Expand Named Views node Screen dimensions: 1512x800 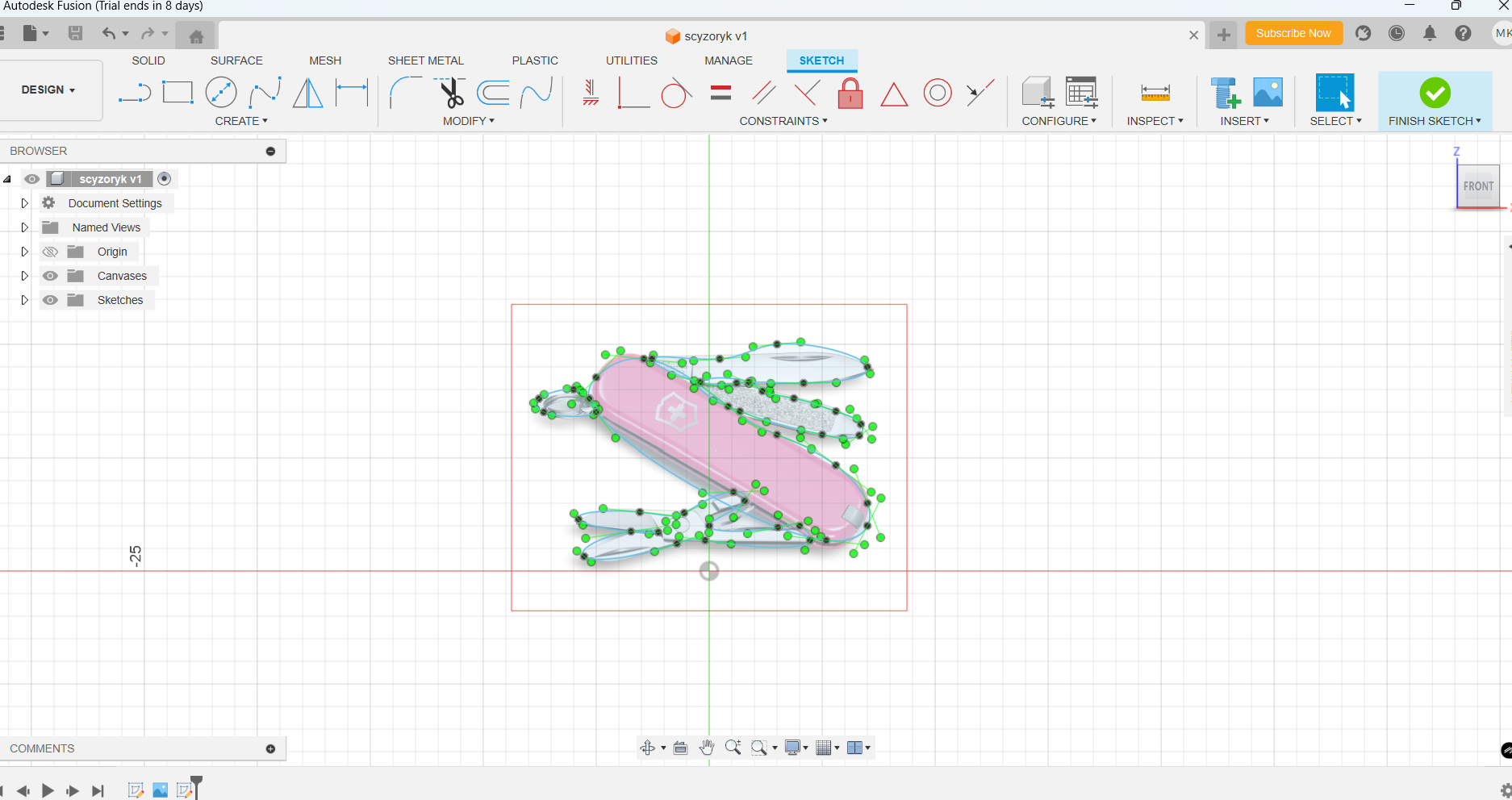24,227
